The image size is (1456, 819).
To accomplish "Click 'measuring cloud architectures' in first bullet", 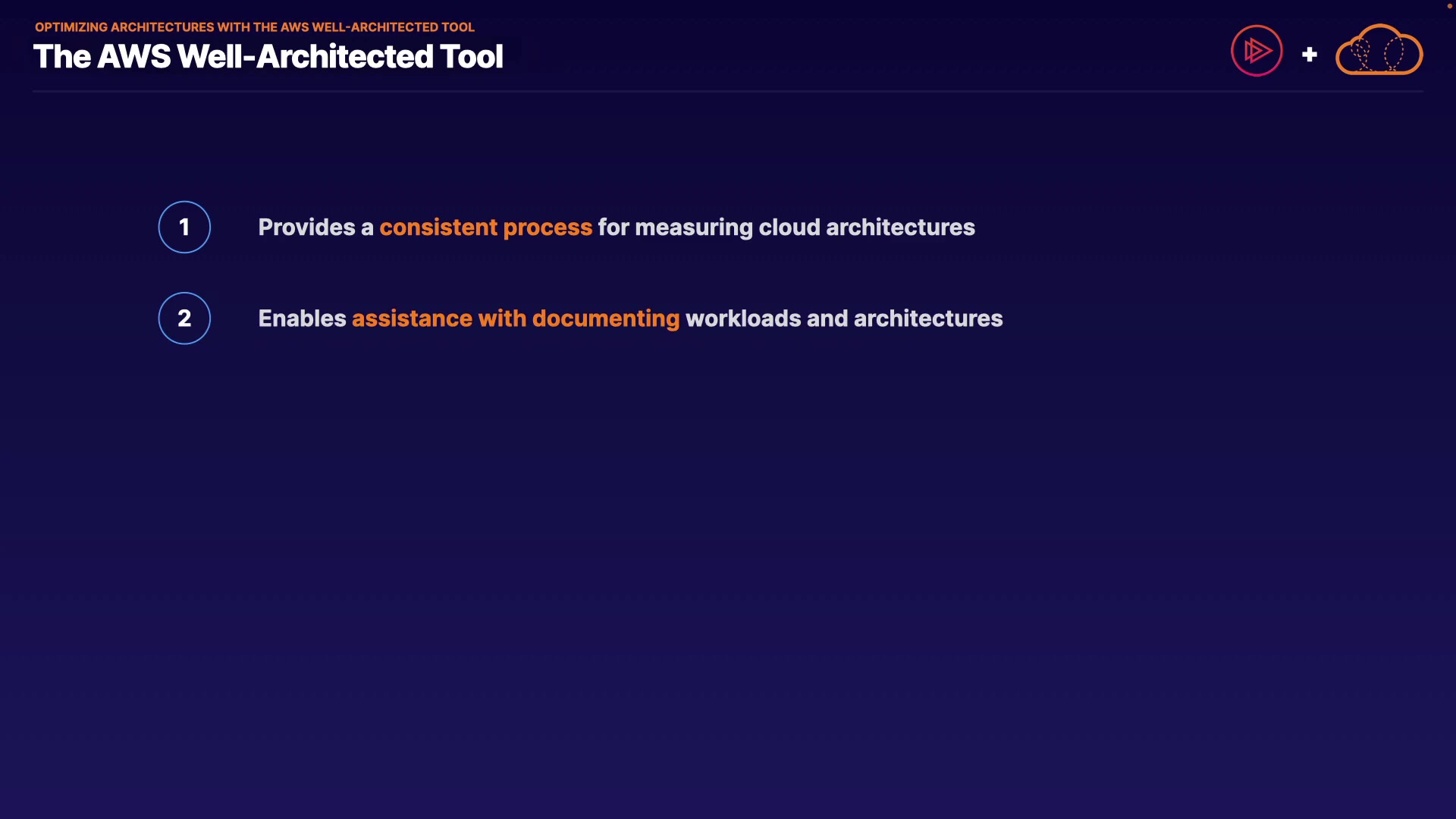I will (x=804, y=227).
